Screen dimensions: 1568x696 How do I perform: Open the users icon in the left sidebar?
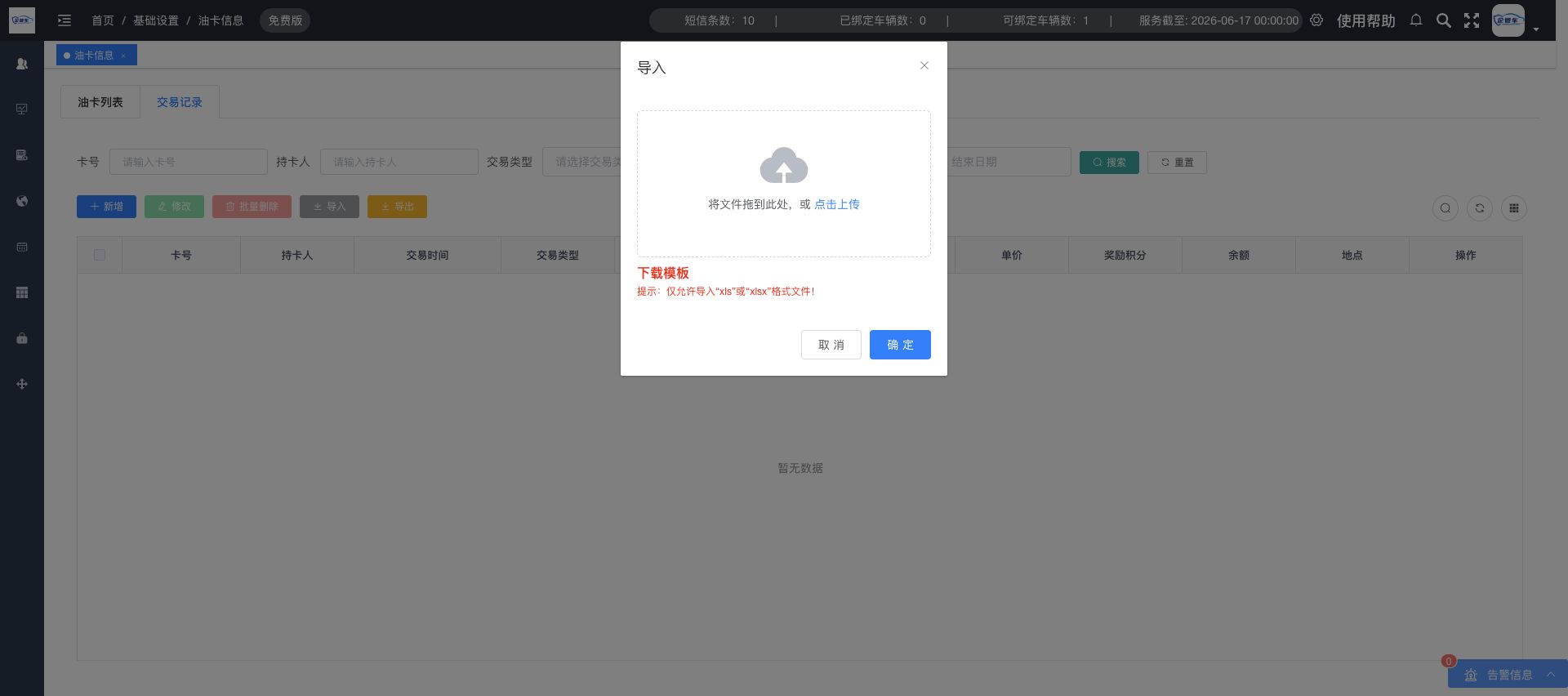22,64
